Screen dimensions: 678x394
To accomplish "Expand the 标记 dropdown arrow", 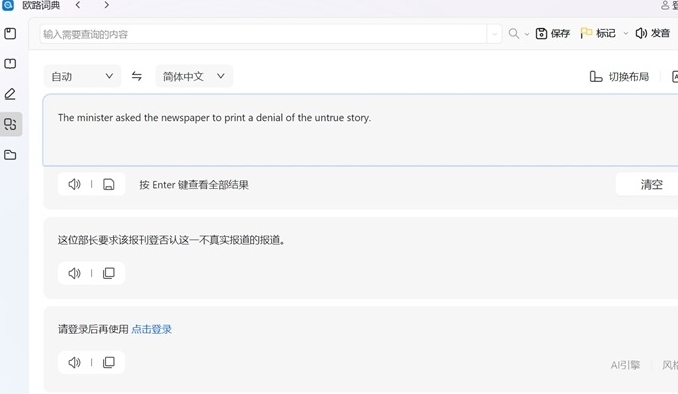I will pyautogui.click(x=625, y=33).
